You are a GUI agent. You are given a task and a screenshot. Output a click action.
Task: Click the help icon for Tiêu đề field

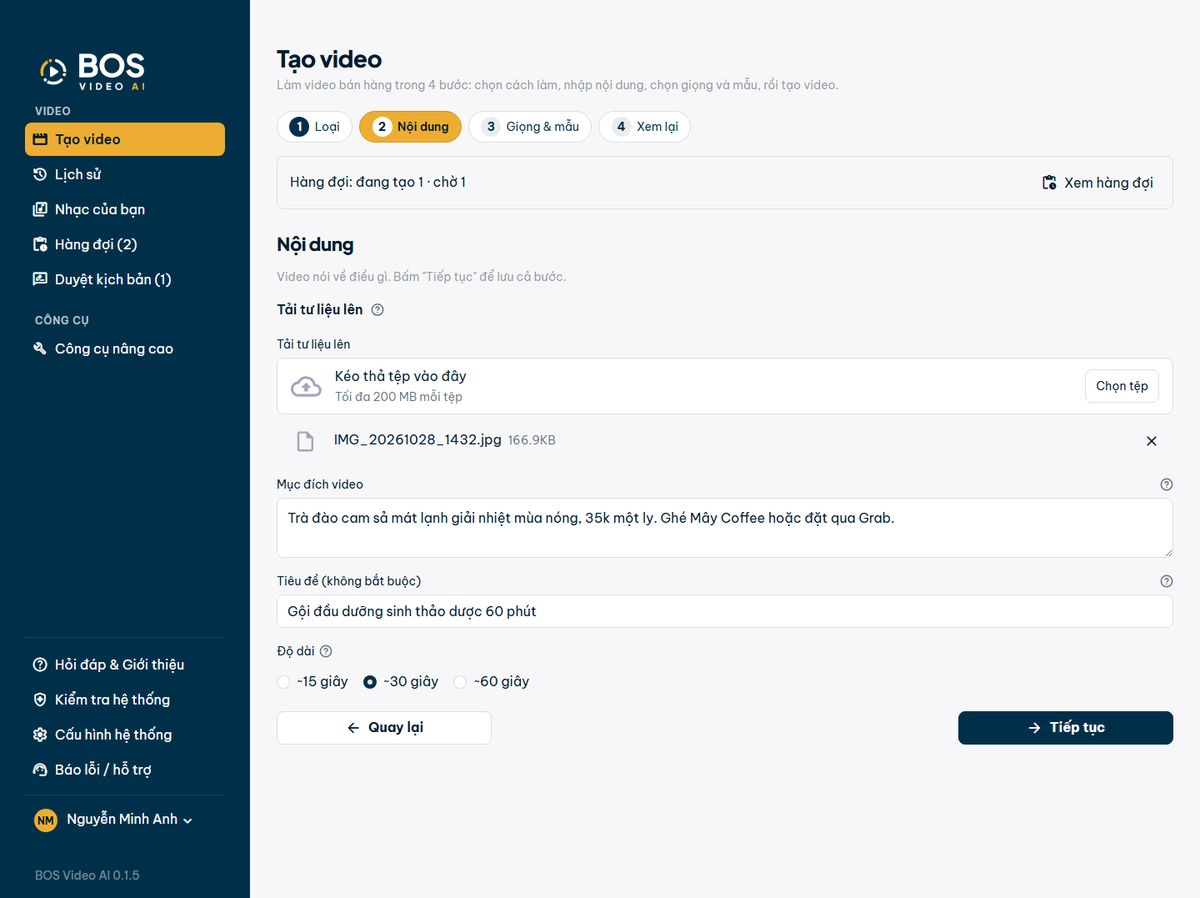pyautogui.click(x=1166, y=581)
